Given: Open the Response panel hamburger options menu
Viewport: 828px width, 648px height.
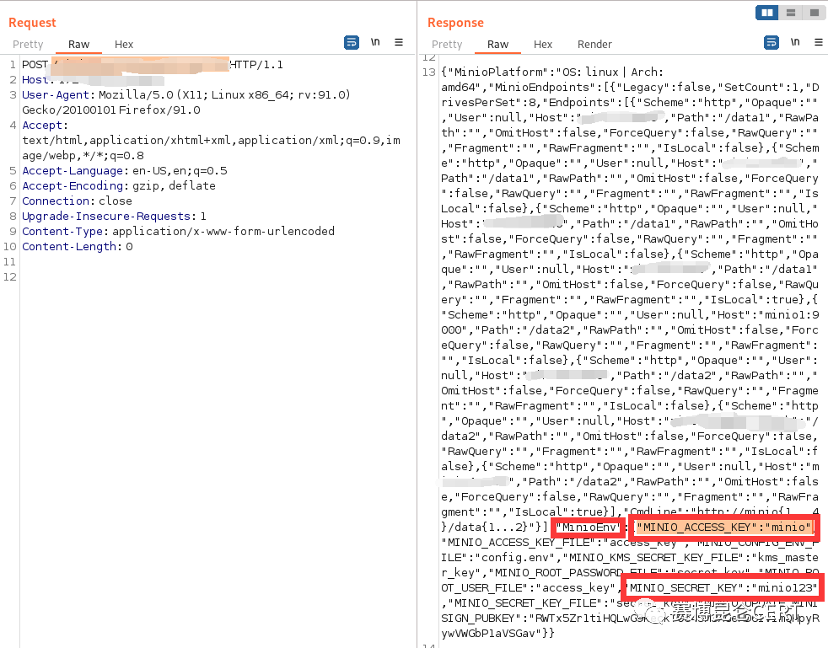Looking at the screenshot, I should pos(818,42).
